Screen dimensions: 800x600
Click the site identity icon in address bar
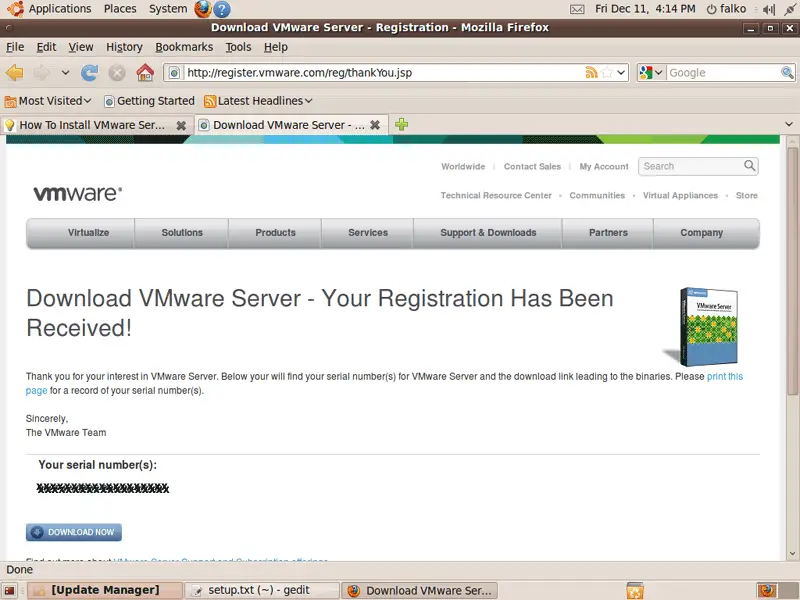tap(174, 72)
